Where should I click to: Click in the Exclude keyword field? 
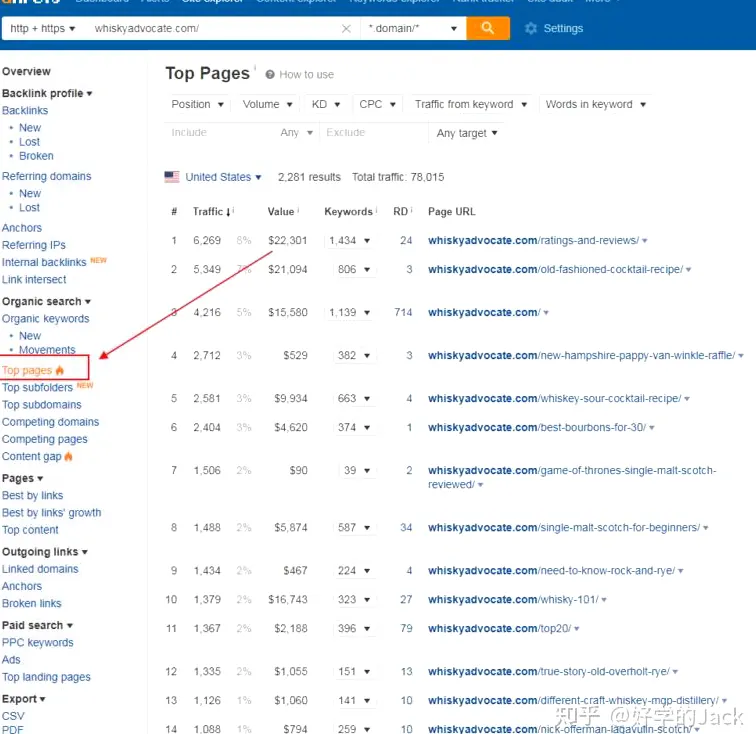(x=374, y=133)
